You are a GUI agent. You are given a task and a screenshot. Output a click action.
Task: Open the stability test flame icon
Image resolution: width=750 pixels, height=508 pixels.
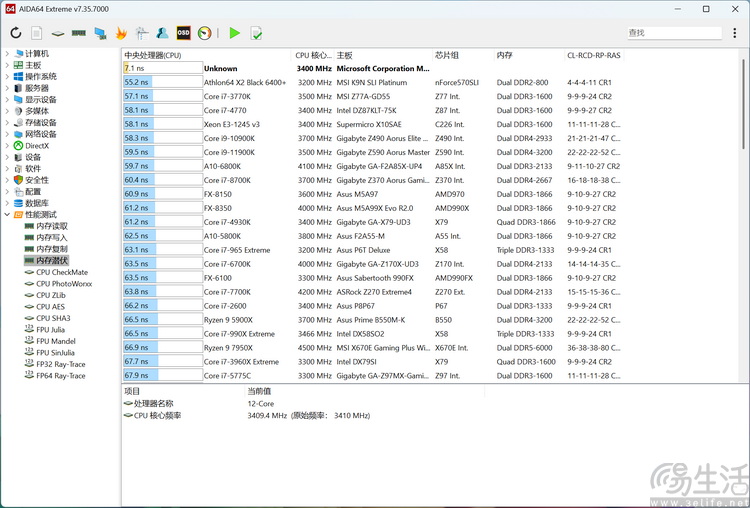coord(121,33)
